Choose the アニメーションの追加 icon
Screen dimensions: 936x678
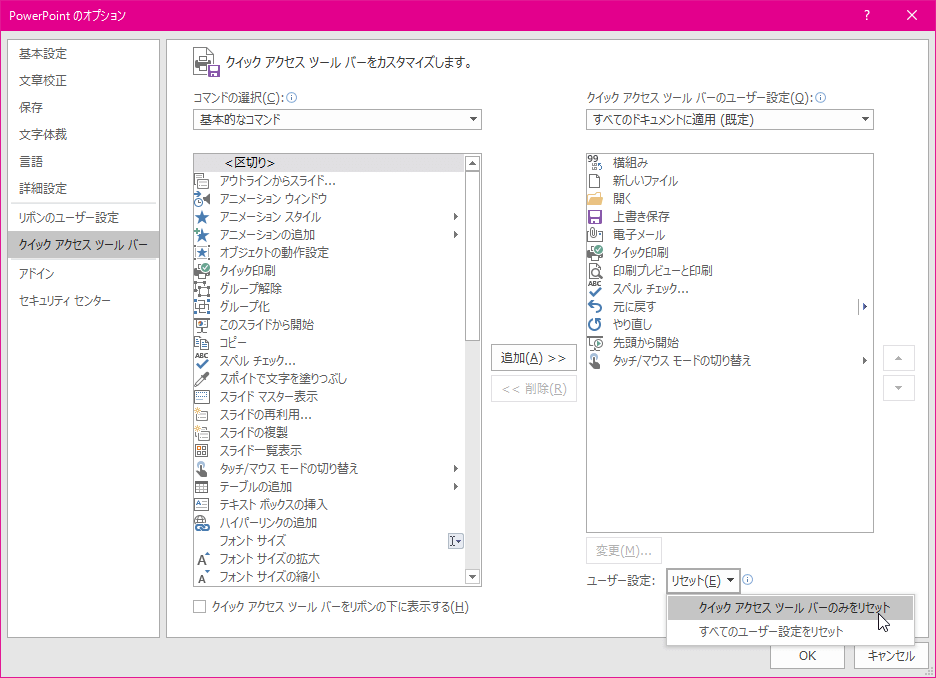[x=202, y=235]
